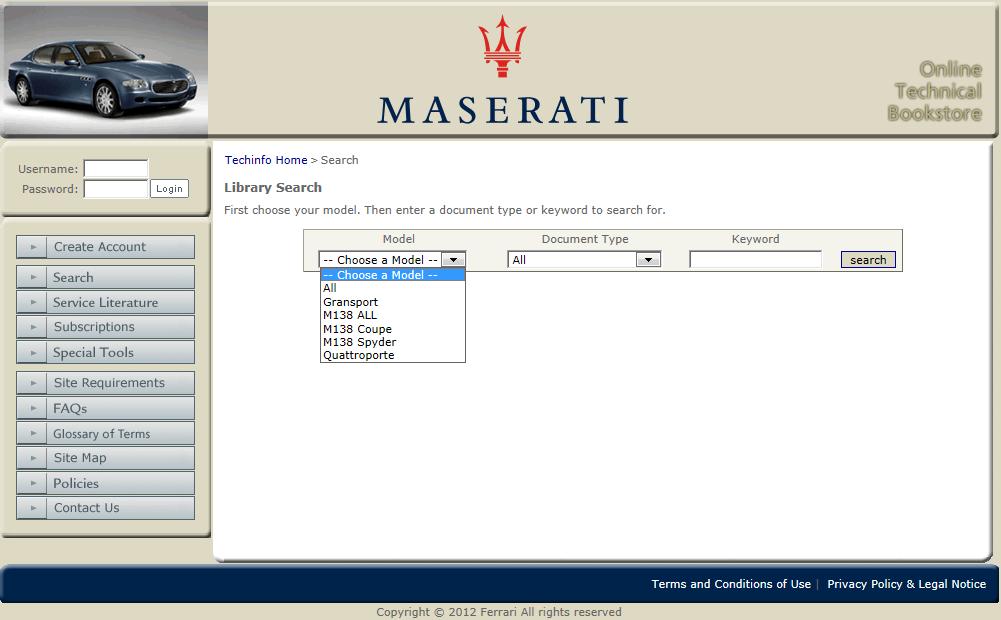This screenshot has height=620, width=1001.
Task: Choose M138 ALL from the Model list
Action: click(393, 315)
